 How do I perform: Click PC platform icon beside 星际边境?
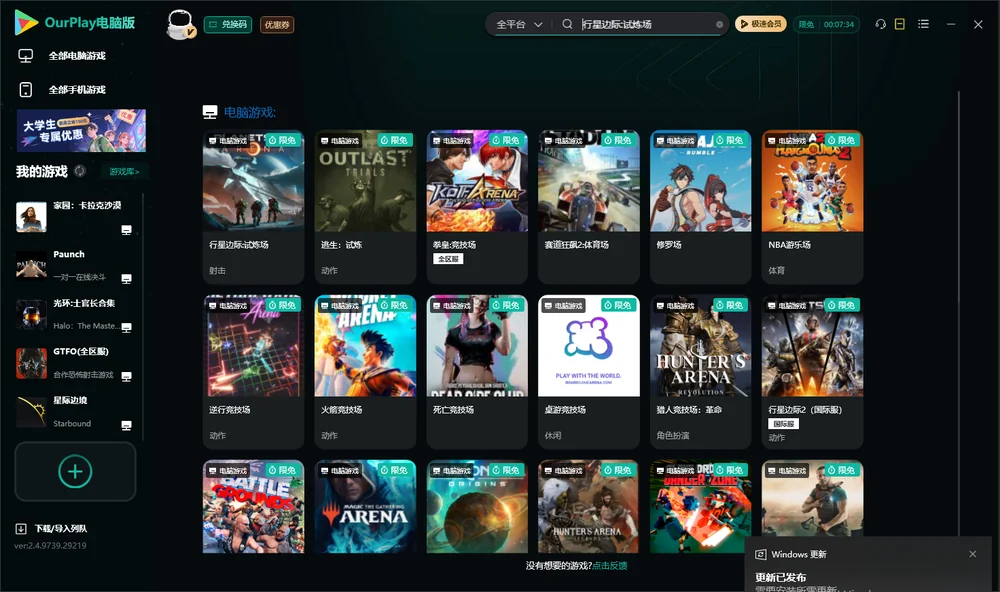point(126,426)
